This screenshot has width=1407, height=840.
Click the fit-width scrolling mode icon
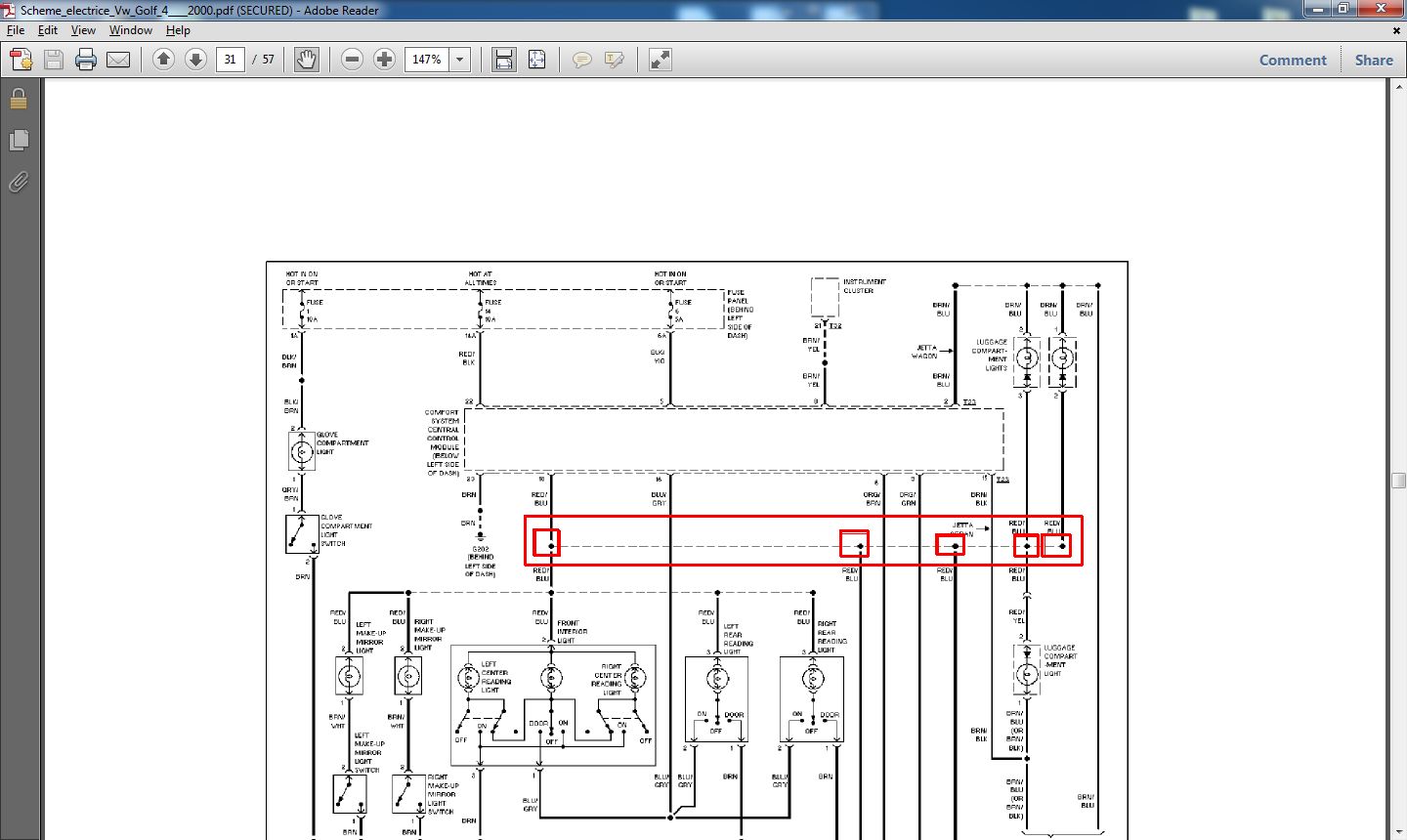pos(504,60)
